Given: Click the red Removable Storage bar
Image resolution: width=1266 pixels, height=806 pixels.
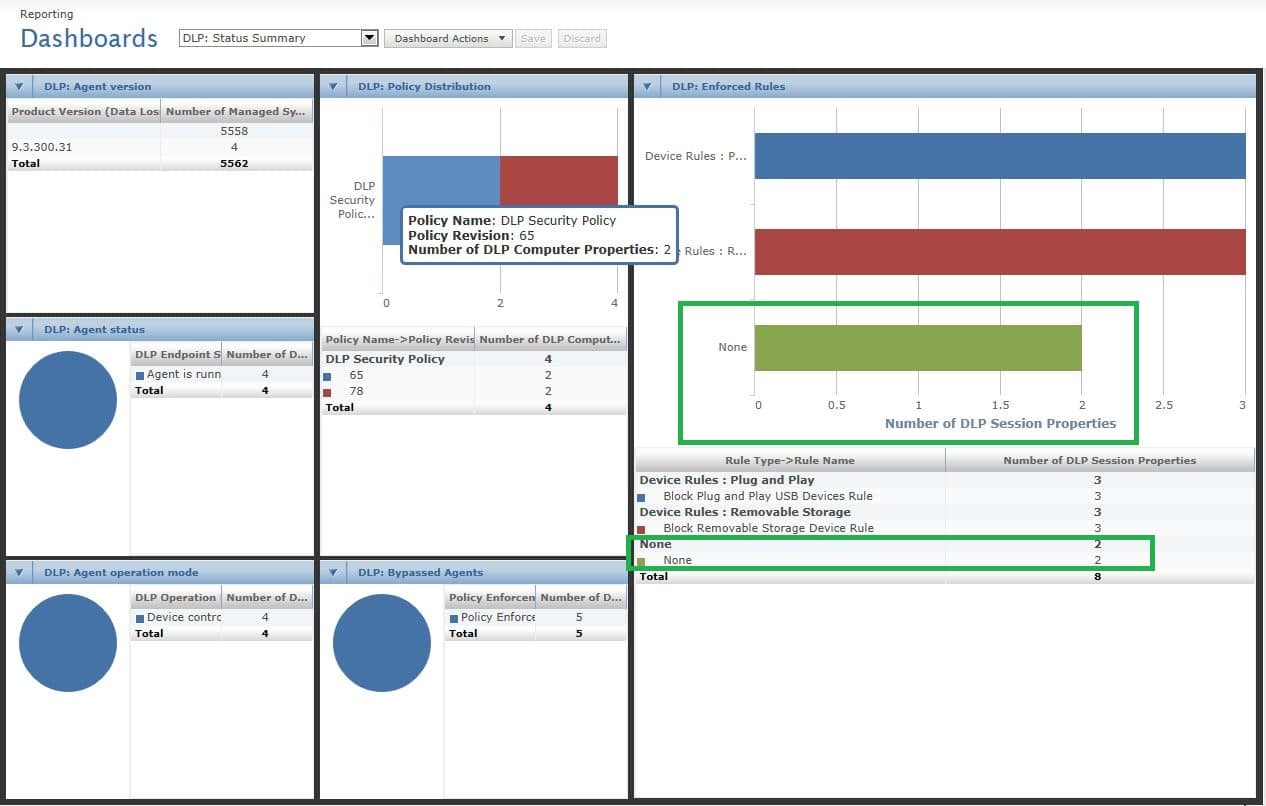Looking at the screenshot, I should coord(1000,252).
